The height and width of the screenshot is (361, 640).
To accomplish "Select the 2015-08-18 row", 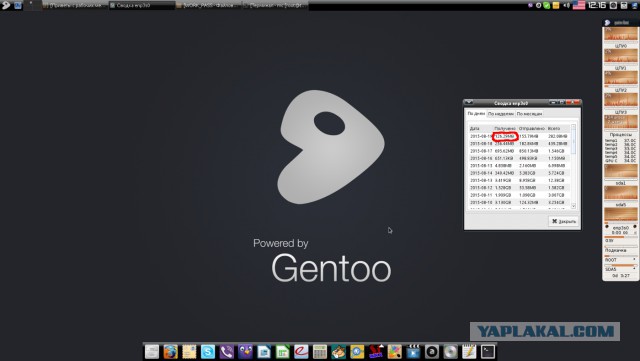I will click(519, 144).
